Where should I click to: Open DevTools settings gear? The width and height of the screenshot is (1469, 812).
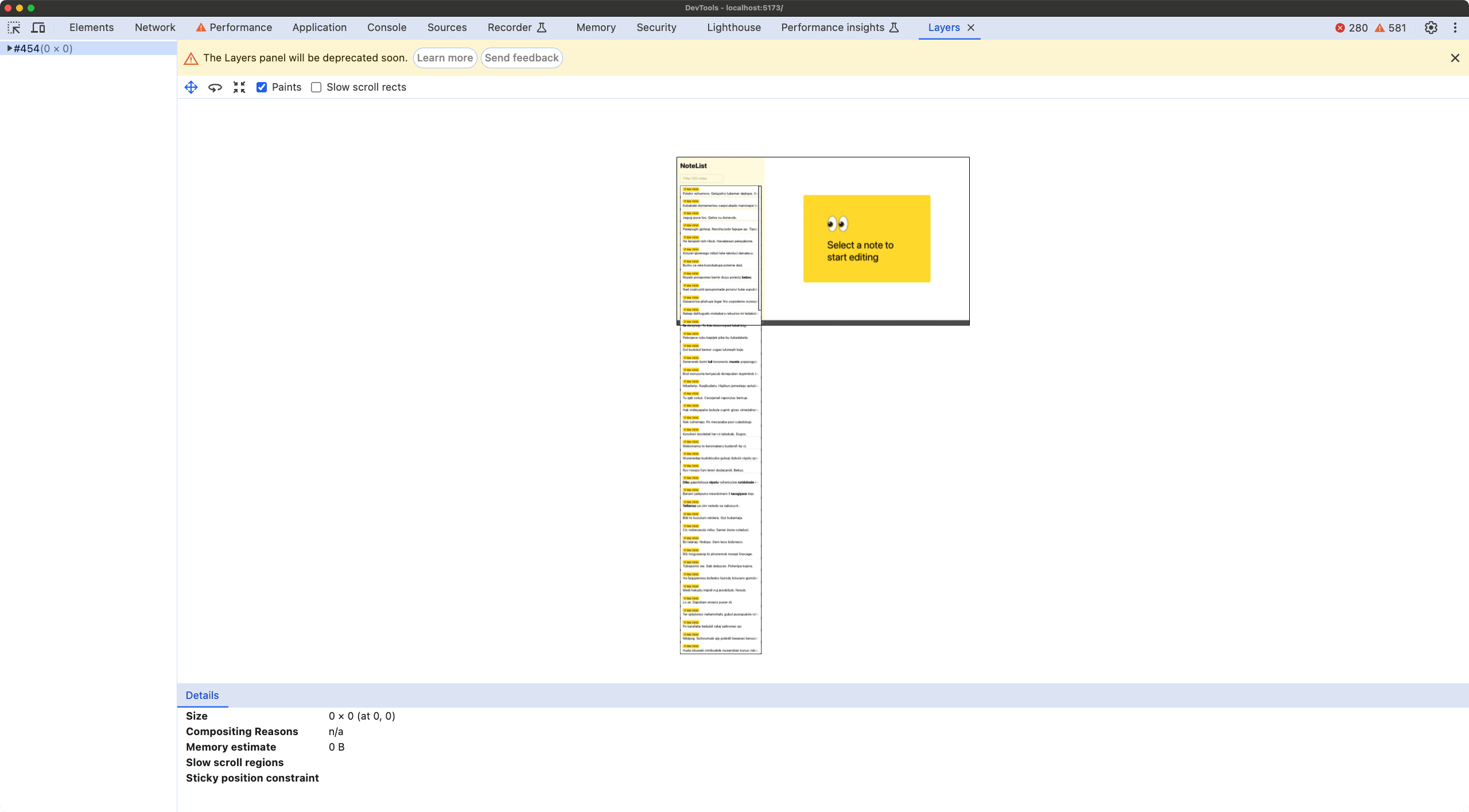click(x=1431, y=28)
